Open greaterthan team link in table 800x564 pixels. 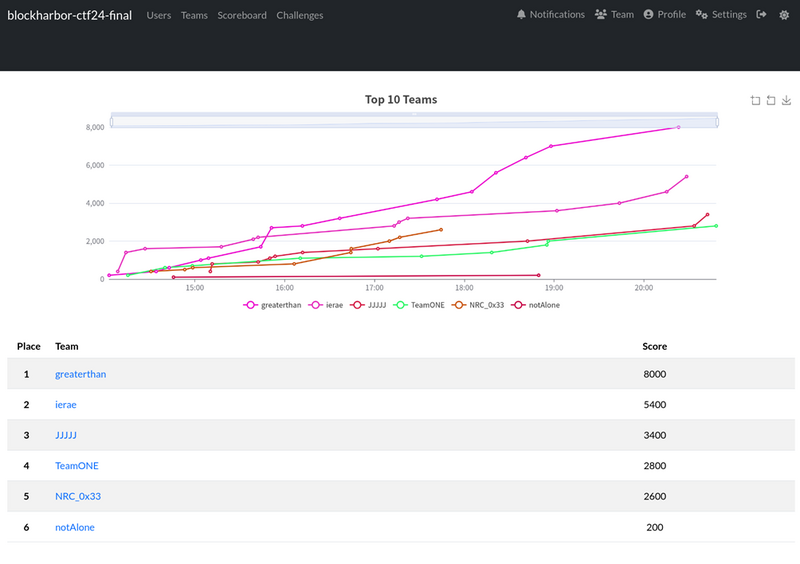coord(80,374)
